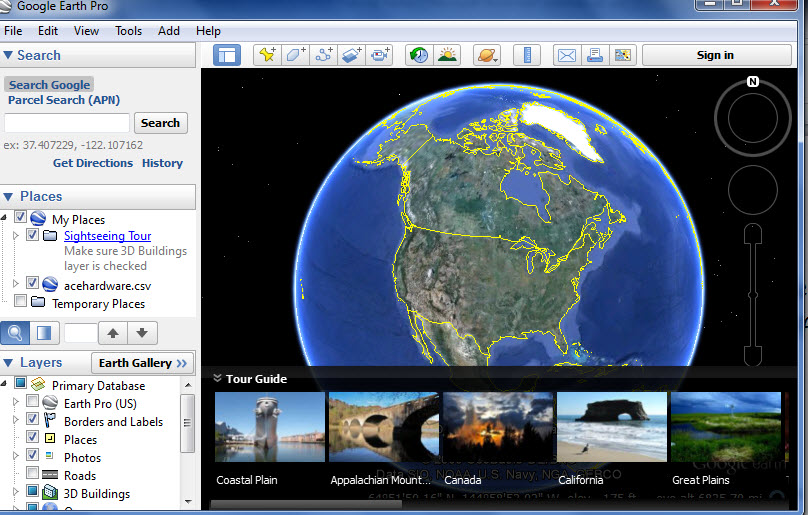The height and width of the screenshot is (515, 808).
Task: Expand the acehardware.csv tree item
Action: tap(15, 284)
